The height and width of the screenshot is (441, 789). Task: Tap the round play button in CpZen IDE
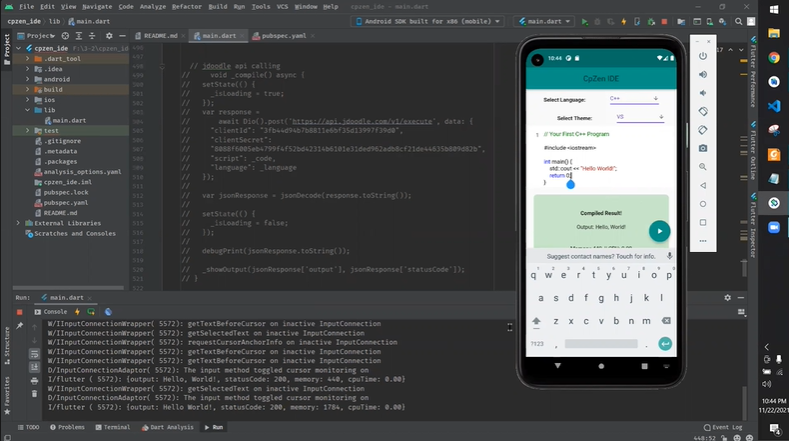(x=659, y=231)
